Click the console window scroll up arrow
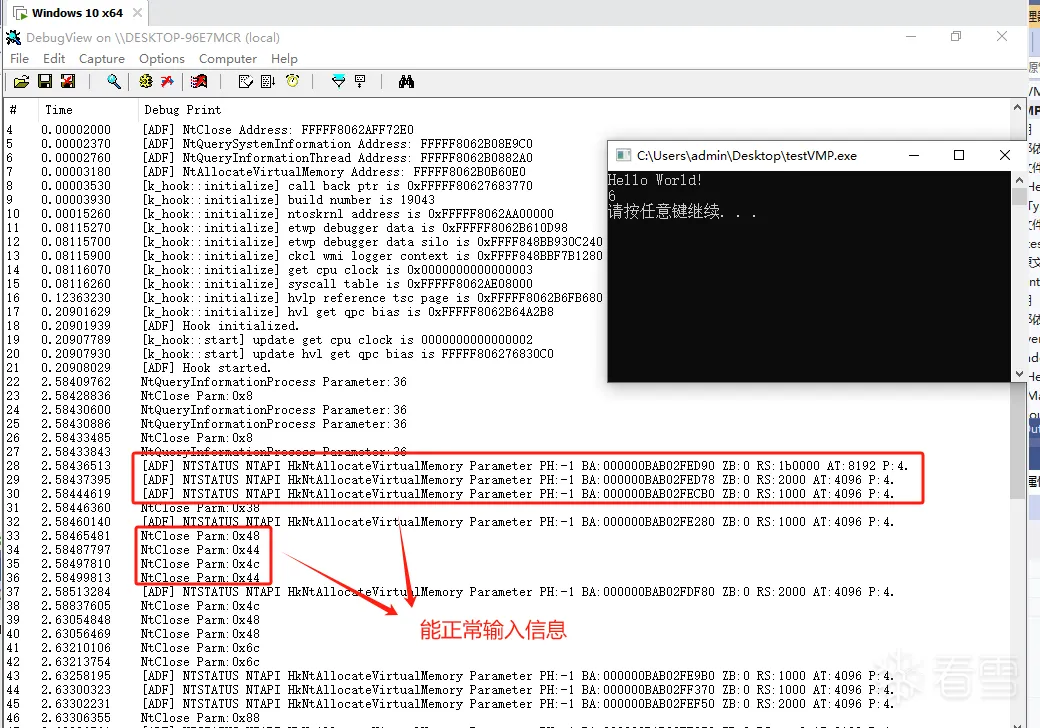The image size is (1040, 728). 1019,180
